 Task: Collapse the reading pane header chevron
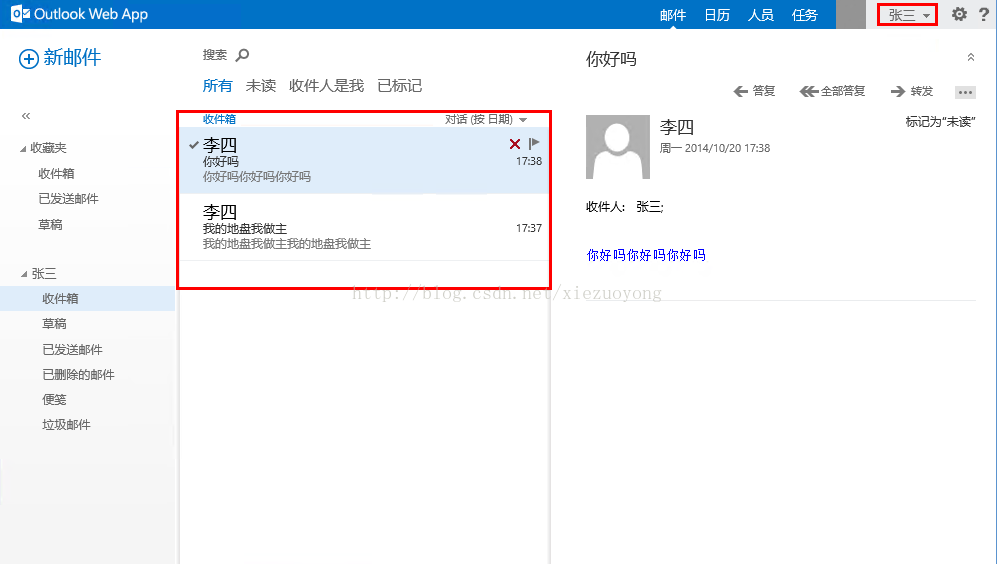[971, 57]
